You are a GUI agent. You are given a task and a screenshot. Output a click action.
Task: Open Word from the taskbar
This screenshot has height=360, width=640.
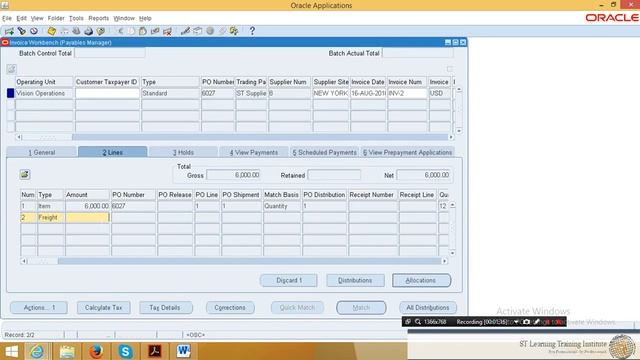184,351
